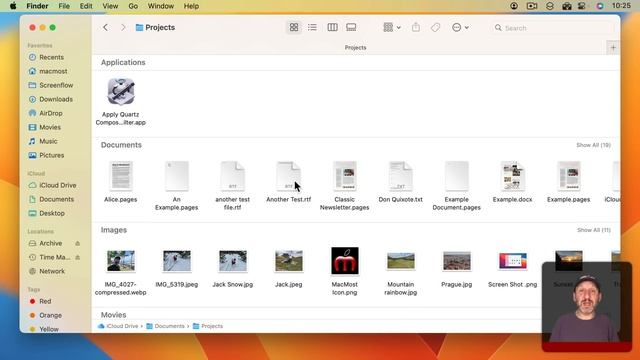Select An Example.pages document
This screenshot has width=640, height=360.
click(177, 176)
